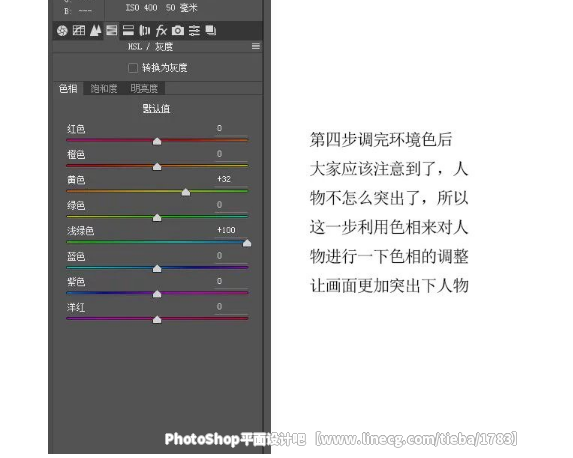The image size is (573, 458).
Task: Click the 红色 value field
Action: point(231,129)
